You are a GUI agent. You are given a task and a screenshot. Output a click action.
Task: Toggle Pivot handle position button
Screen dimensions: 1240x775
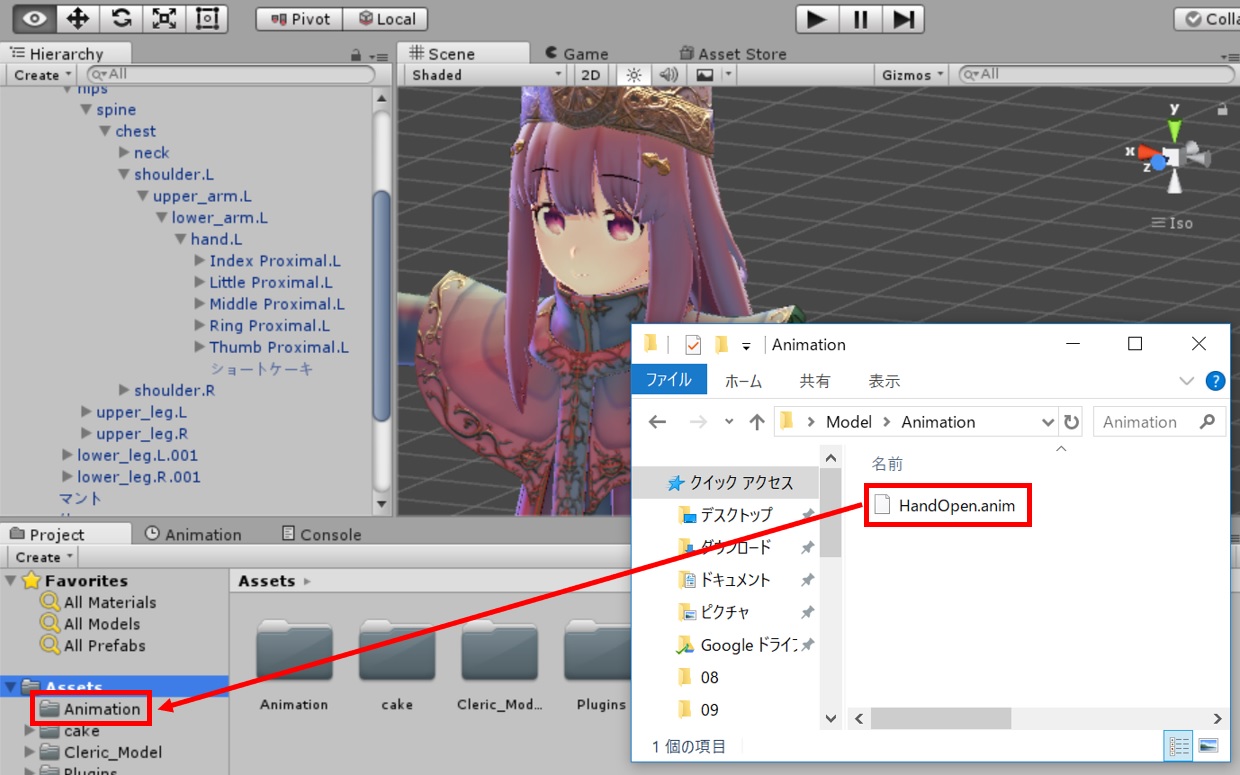(300, 19)
